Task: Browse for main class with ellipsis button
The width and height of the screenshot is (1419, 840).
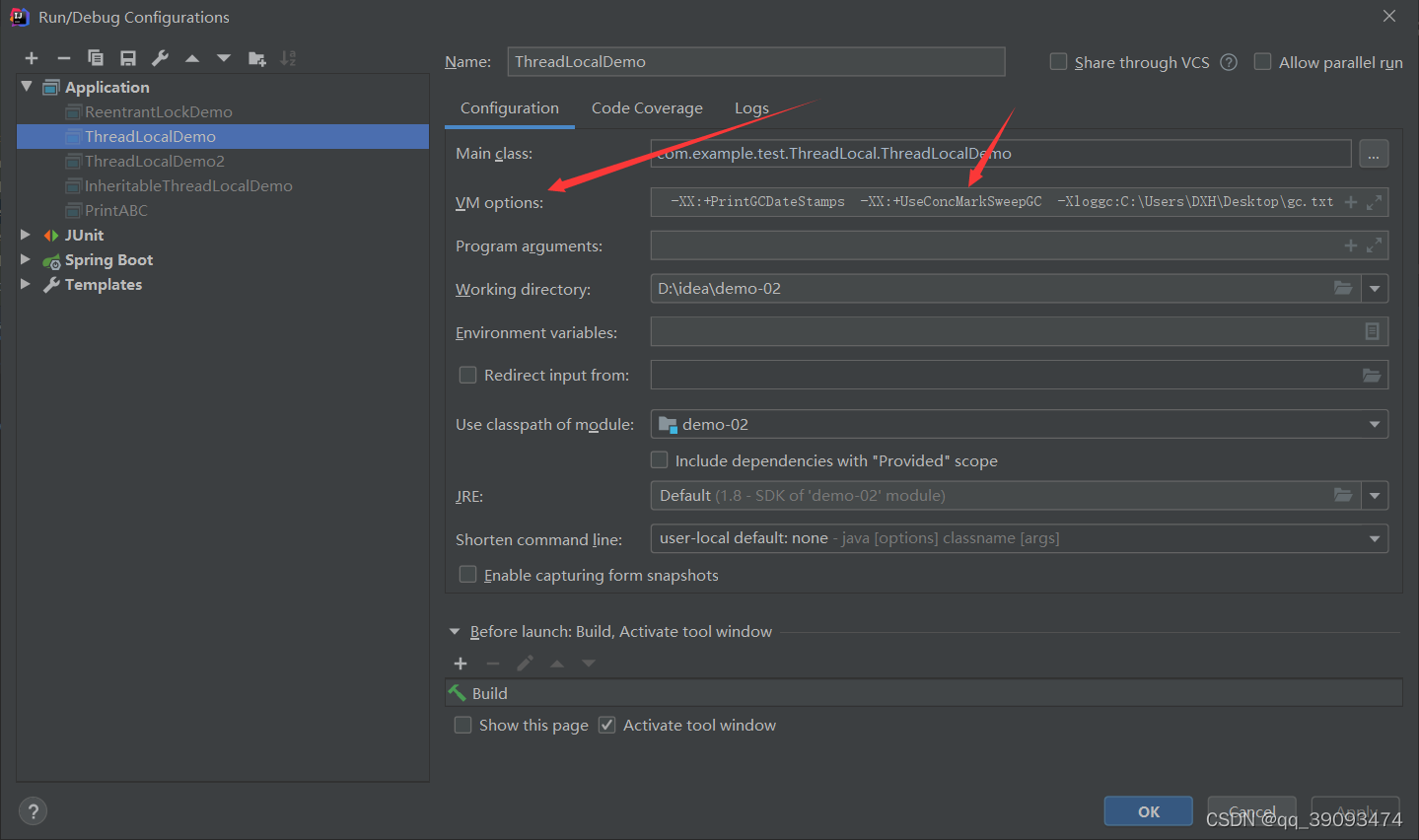Action: [x=1374, y=154]
